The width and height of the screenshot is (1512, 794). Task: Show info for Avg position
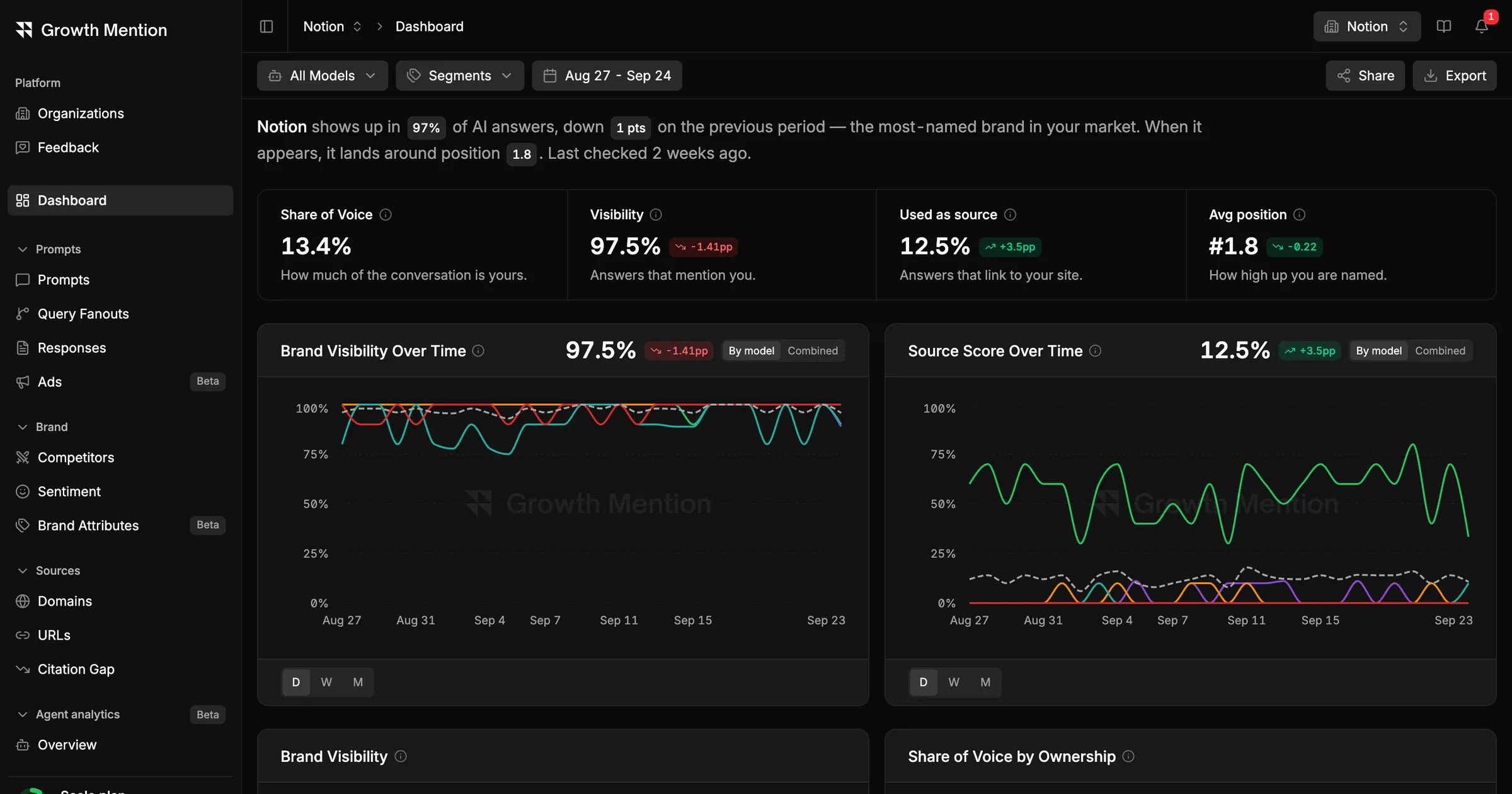(x=1299, y=215)
